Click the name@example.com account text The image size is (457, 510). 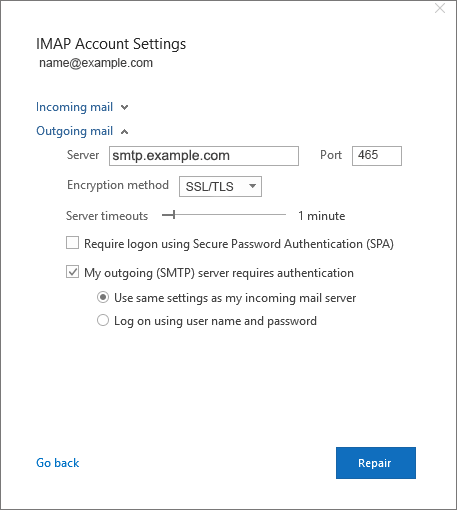click(96, 63)
